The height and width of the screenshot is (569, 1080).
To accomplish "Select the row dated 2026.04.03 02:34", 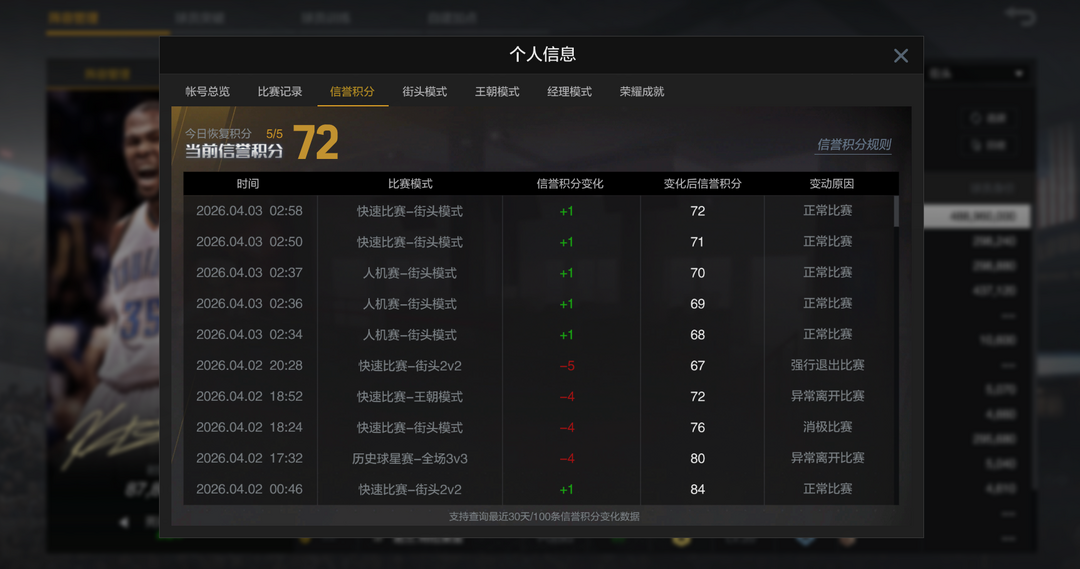I will click(x=538, y=335).
